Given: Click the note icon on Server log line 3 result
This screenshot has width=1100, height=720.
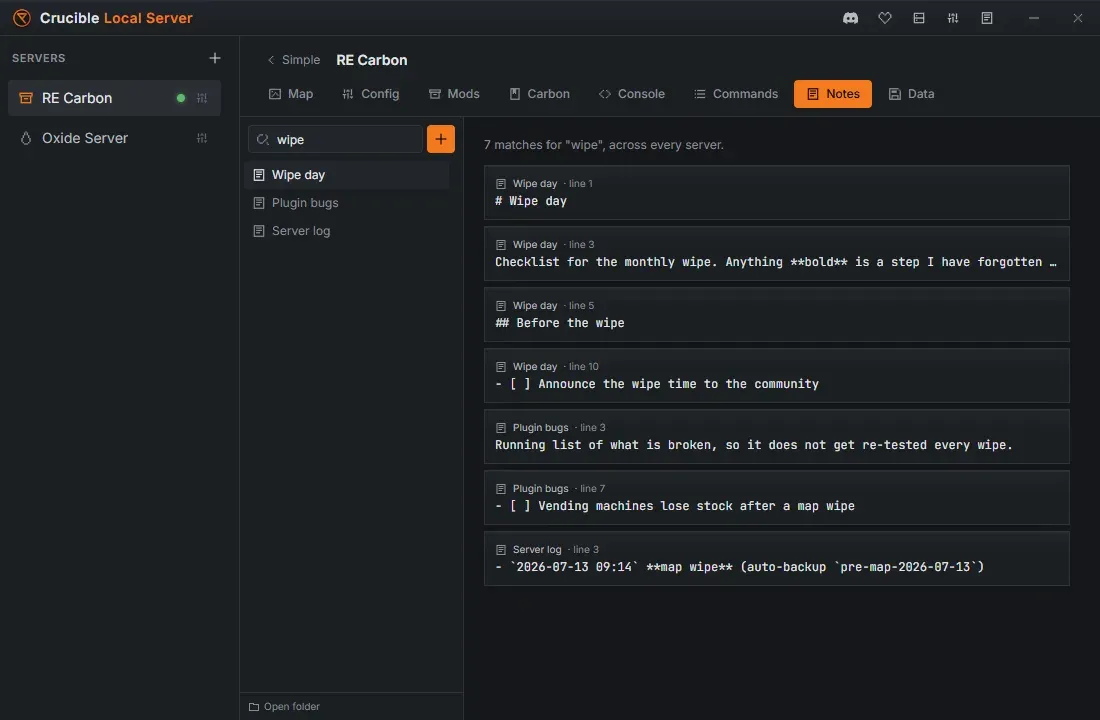Looking at the screenshot, I should point(501,550).
